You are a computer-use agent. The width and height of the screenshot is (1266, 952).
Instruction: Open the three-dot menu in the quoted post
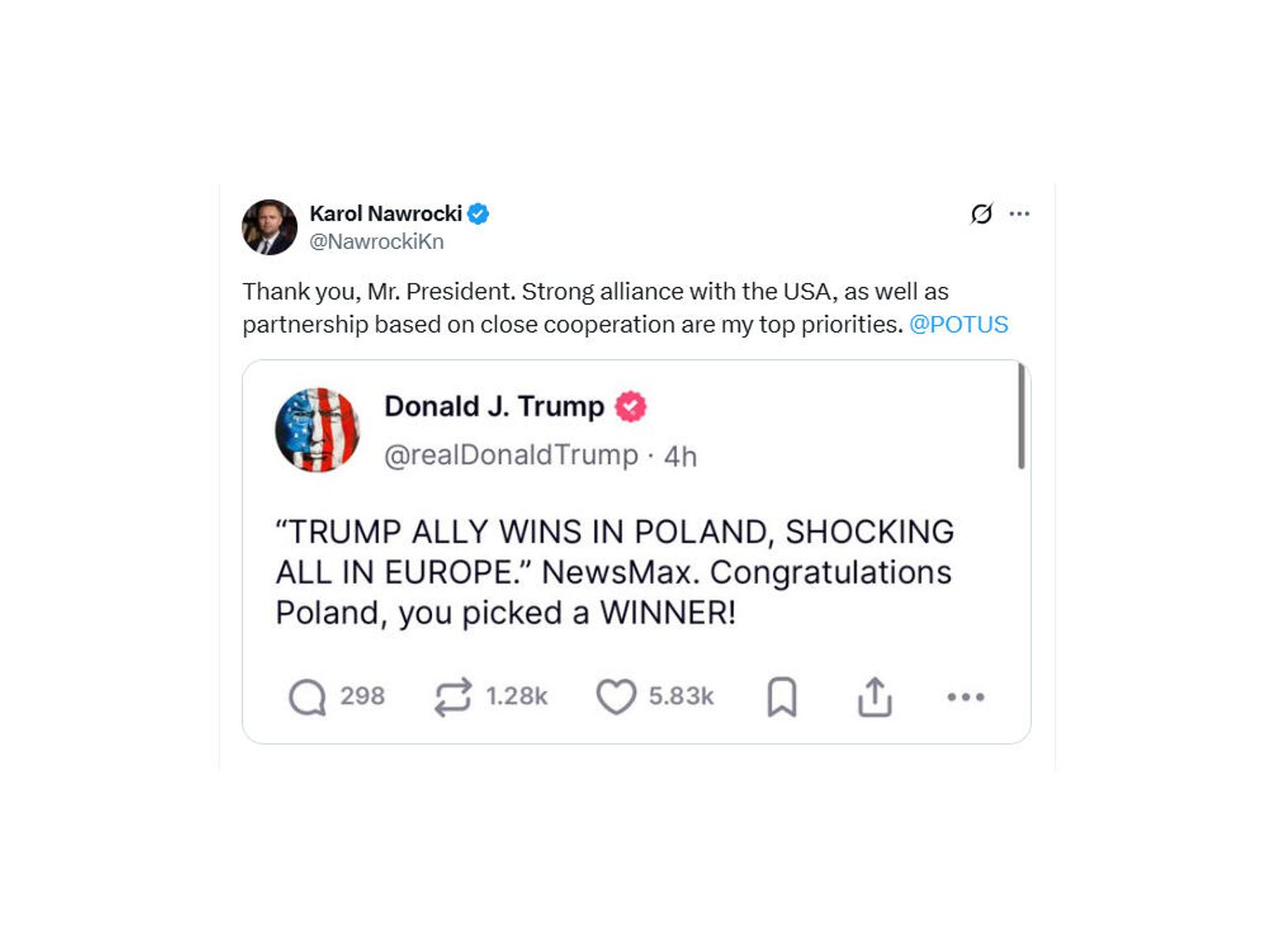coord(966,697)
